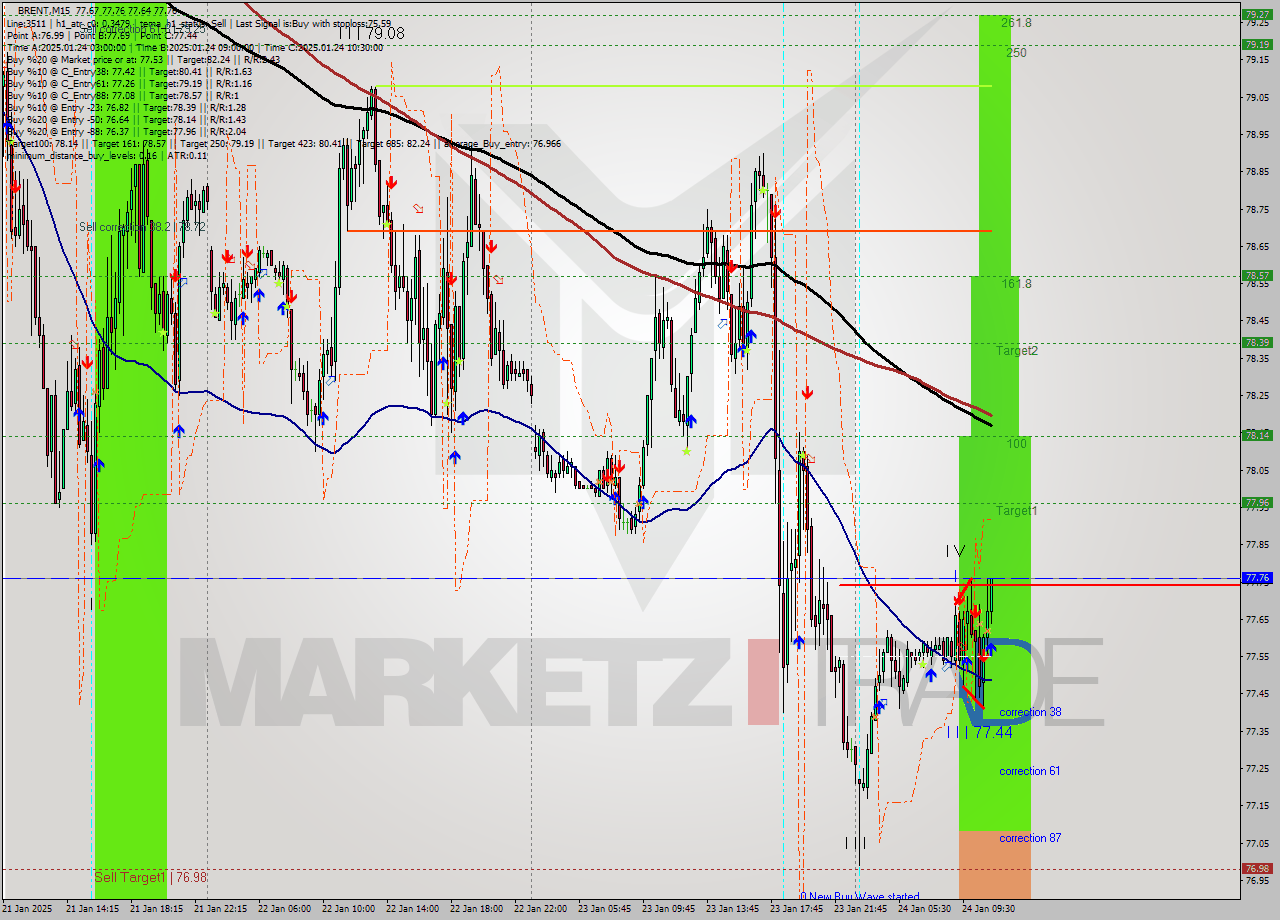Click the Target1 label on the chart
This screenshot has width=1280, height=920.
pyautogui.click(x=1016, y=511)
